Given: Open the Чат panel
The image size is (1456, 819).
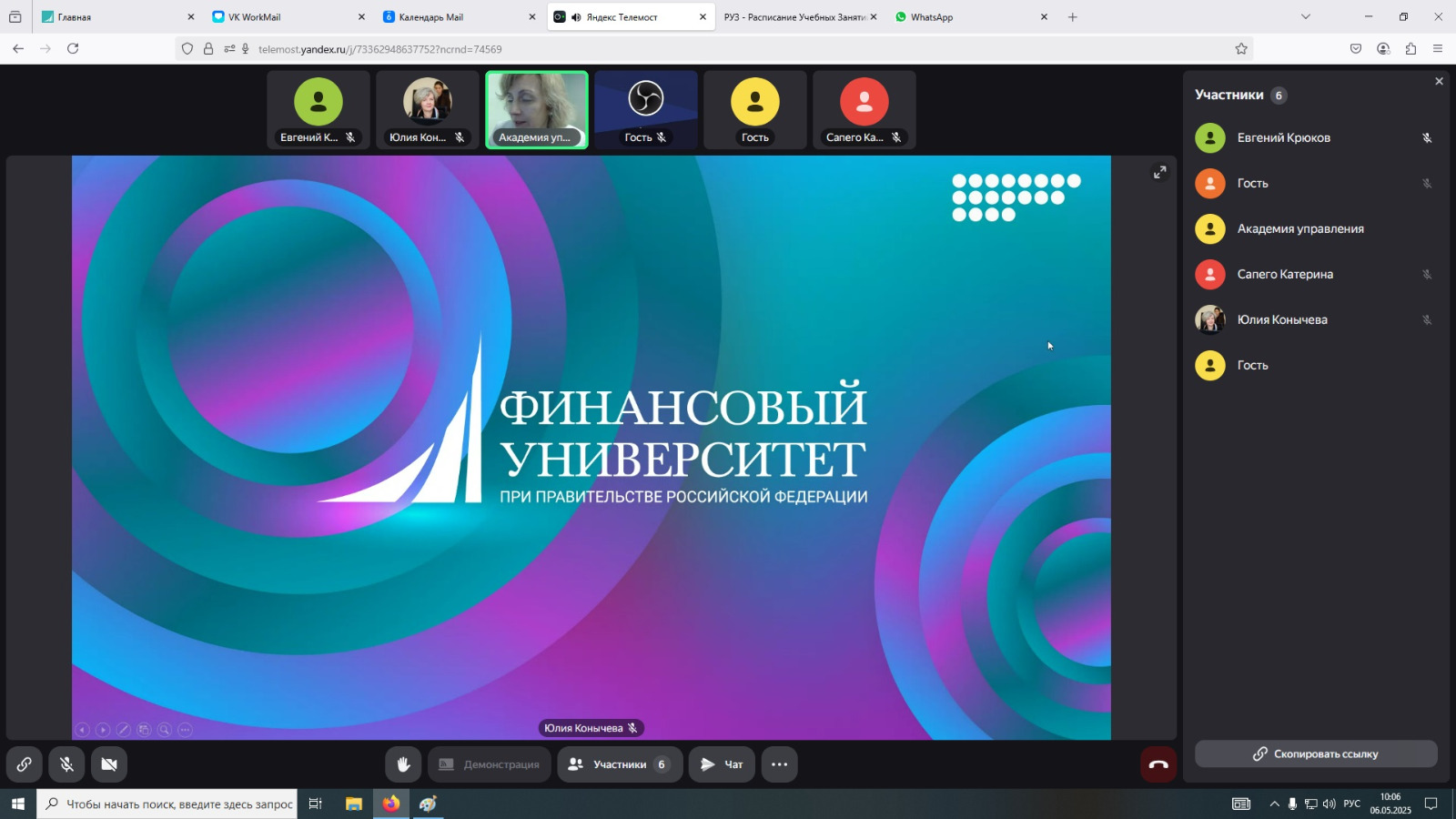Looking at the screenshot, I should [722, 764].
